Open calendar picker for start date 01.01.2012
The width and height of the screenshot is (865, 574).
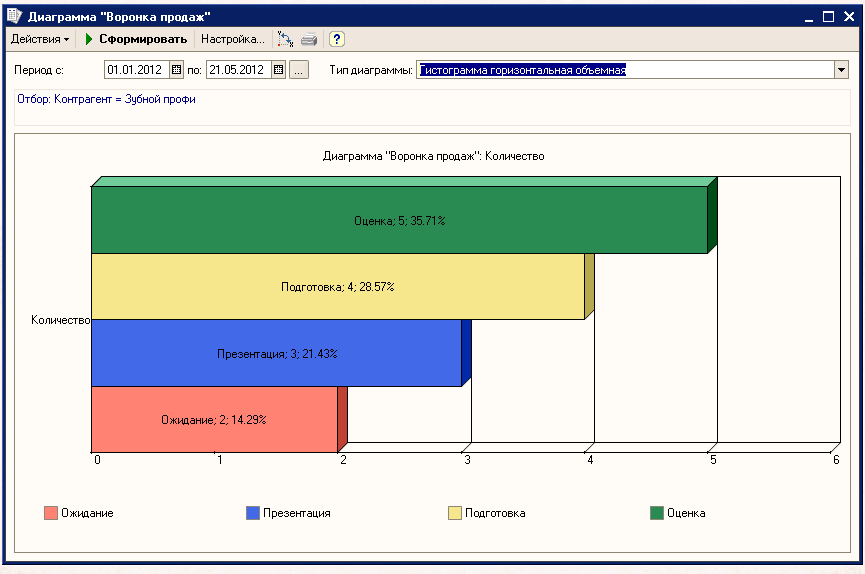(177, 70)
